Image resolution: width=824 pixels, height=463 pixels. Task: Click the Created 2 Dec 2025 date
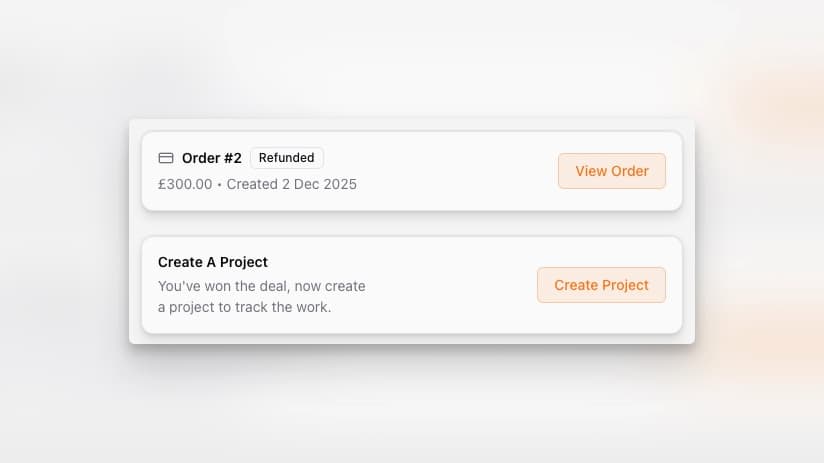(291, 184)
